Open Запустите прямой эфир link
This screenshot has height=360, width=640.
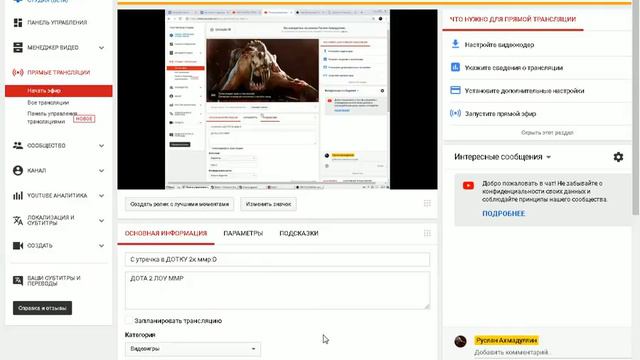(x=500, y=113)
